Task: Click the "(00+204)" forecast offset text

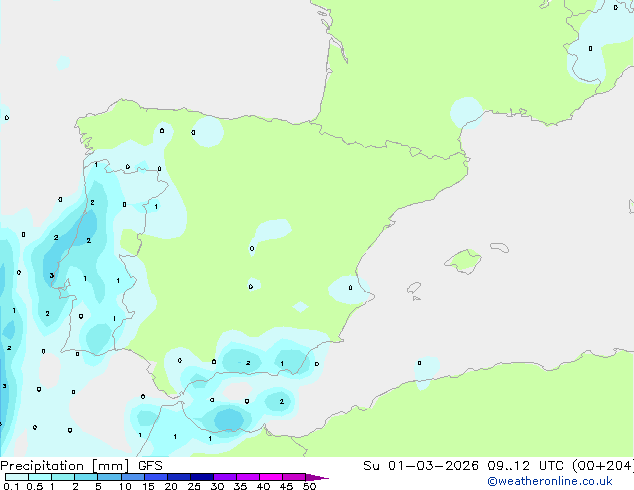Action: pyautogui.click(x=603, y=466)
